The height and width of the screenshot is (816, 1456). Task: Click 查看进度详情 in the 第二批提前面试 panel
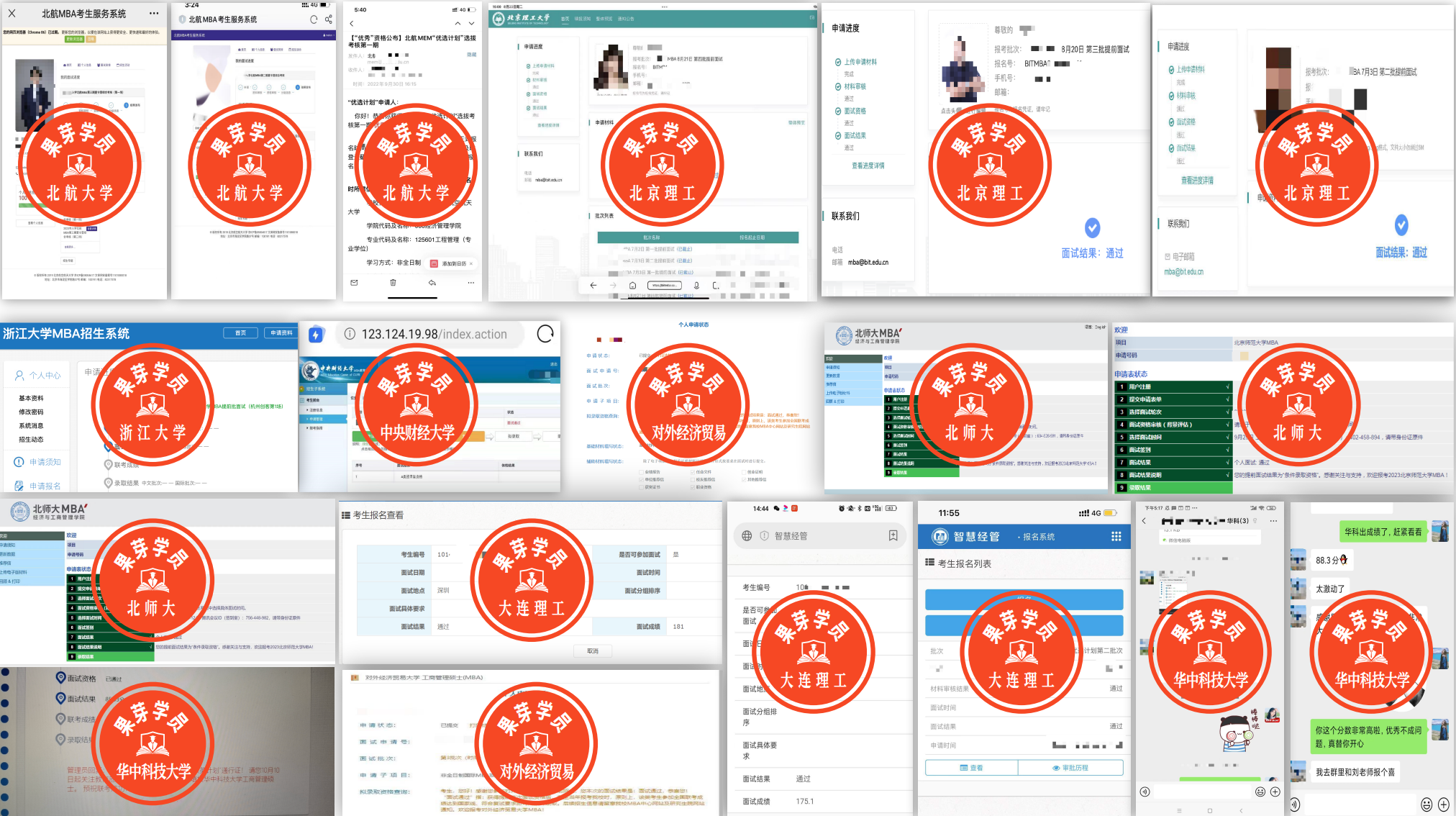(1197, 181)
